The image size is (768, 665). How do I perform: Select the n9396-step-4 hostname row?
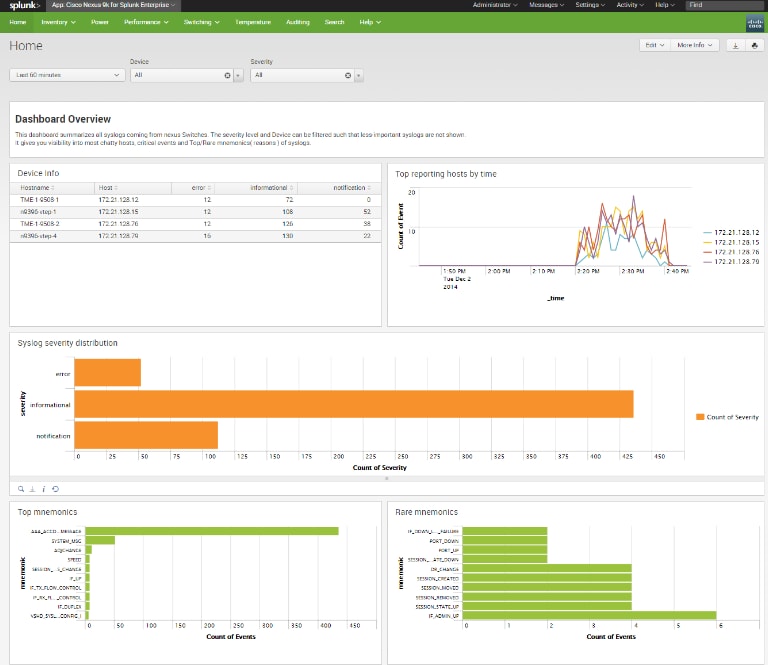tap(195, 236)
